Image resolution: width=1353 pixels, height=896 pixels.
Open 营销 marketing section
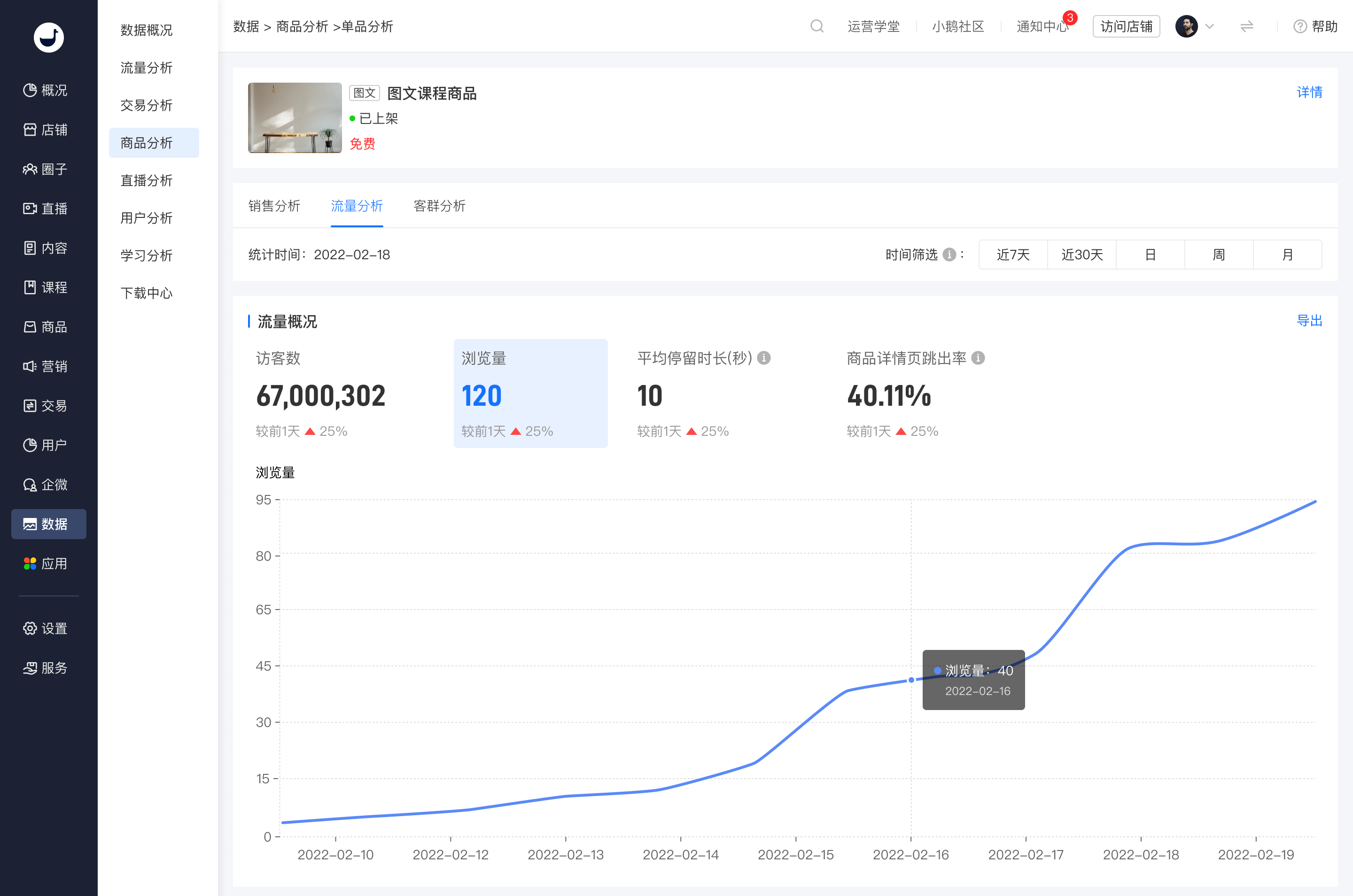[46, 366]
